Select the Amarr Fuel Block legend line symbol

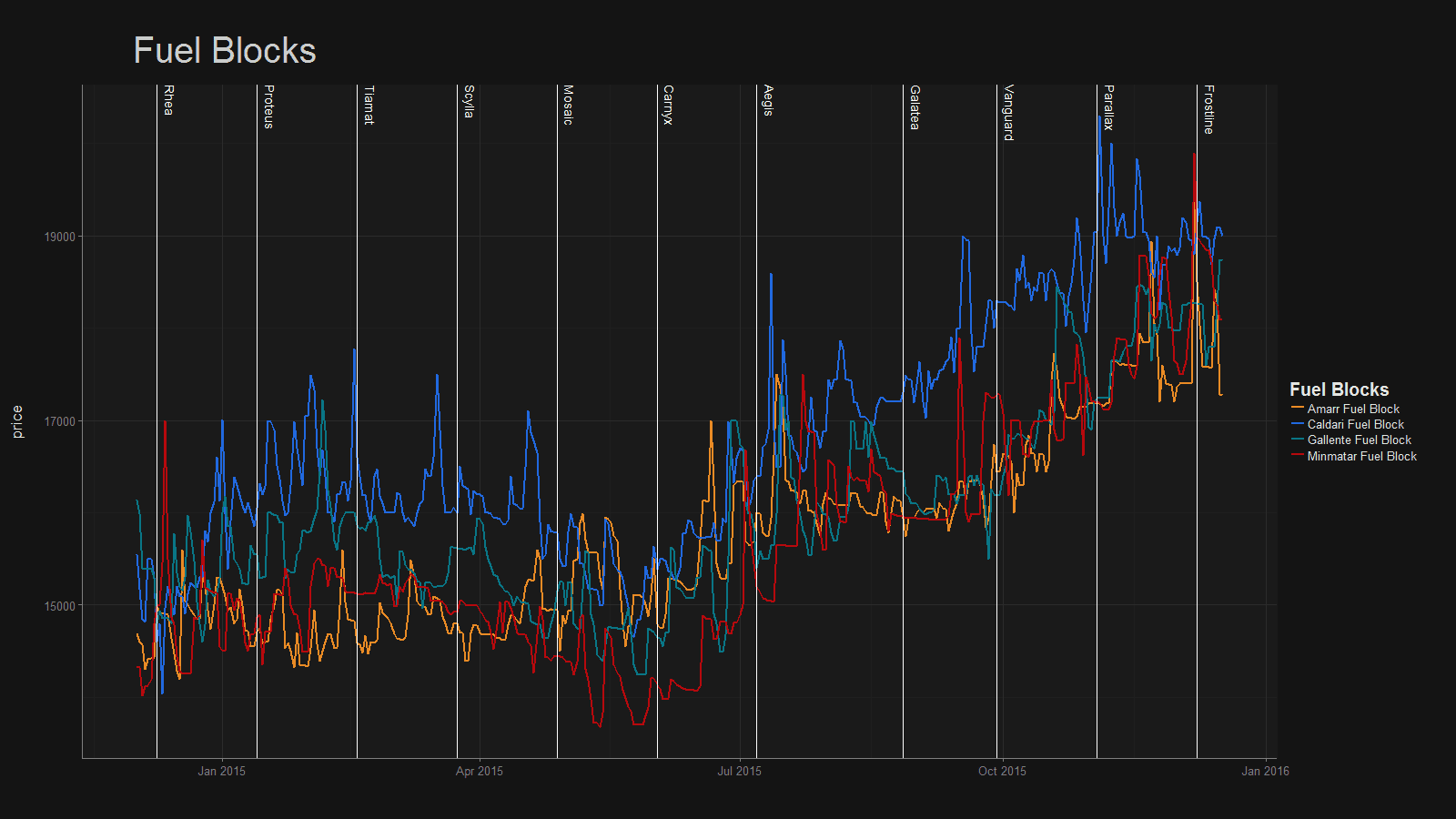tap(1297, 409)
